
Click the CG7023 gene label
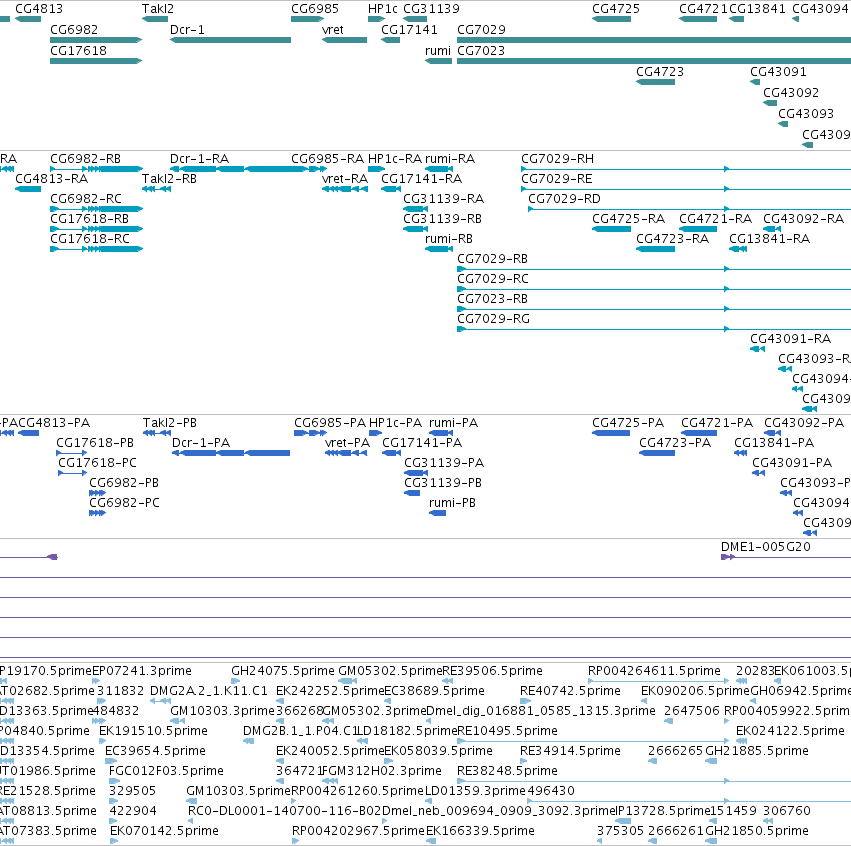point(481,51)
